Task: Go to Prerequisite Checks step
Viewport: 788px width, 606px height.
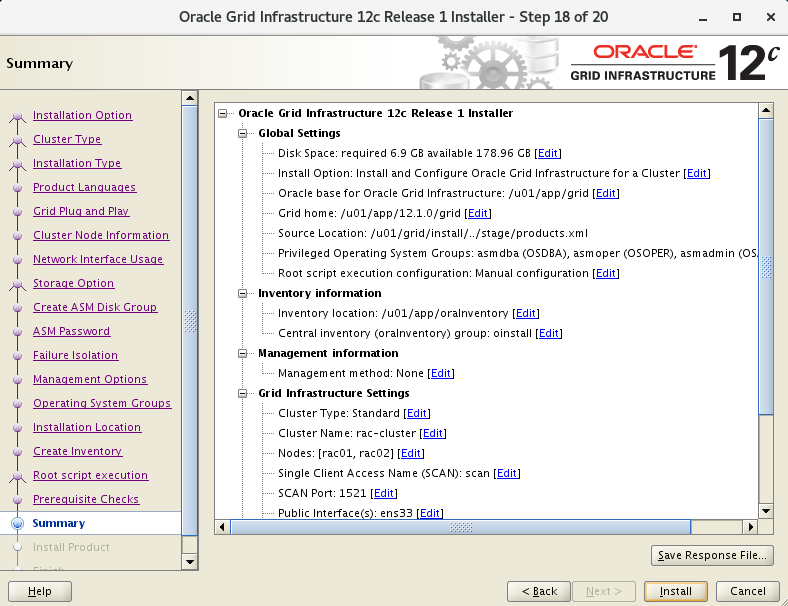Action: coord(86,499)
